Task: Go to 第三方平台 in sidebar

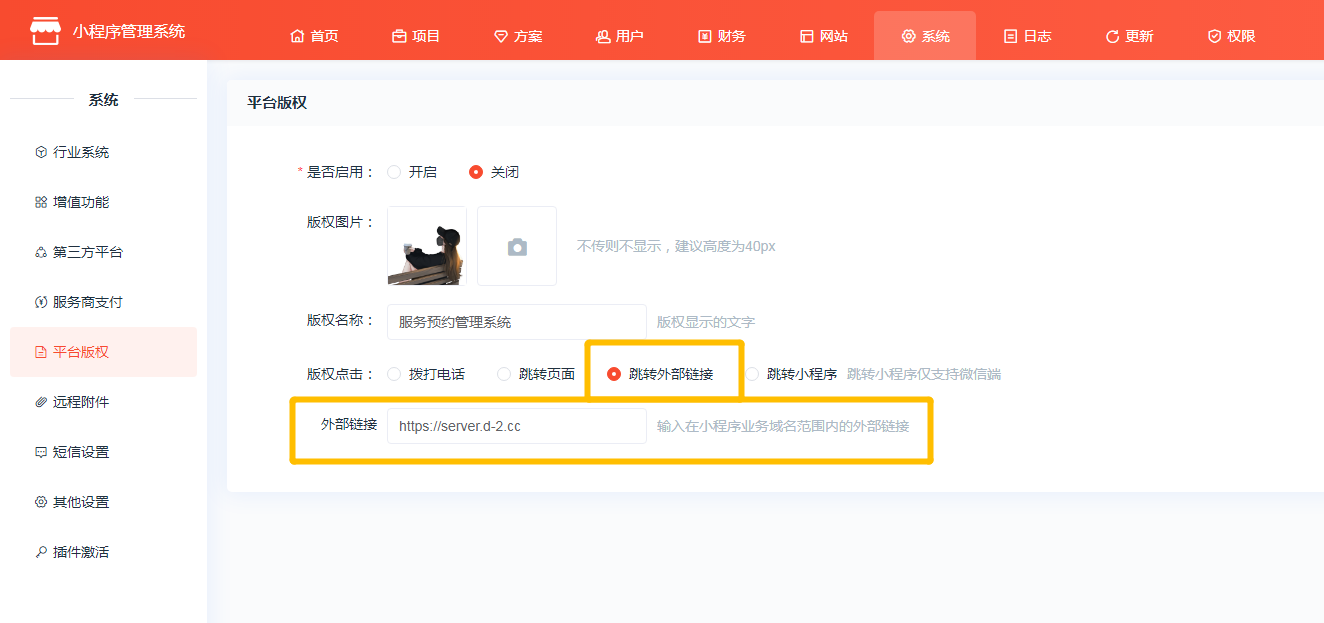Action: tap(103, 252)
